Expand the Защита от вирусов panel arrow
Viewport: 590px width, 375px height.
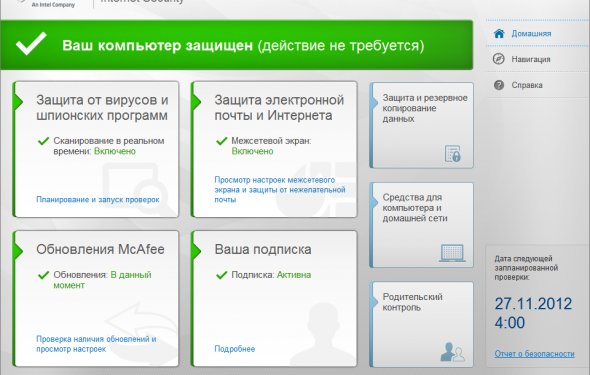coord(18,102)
